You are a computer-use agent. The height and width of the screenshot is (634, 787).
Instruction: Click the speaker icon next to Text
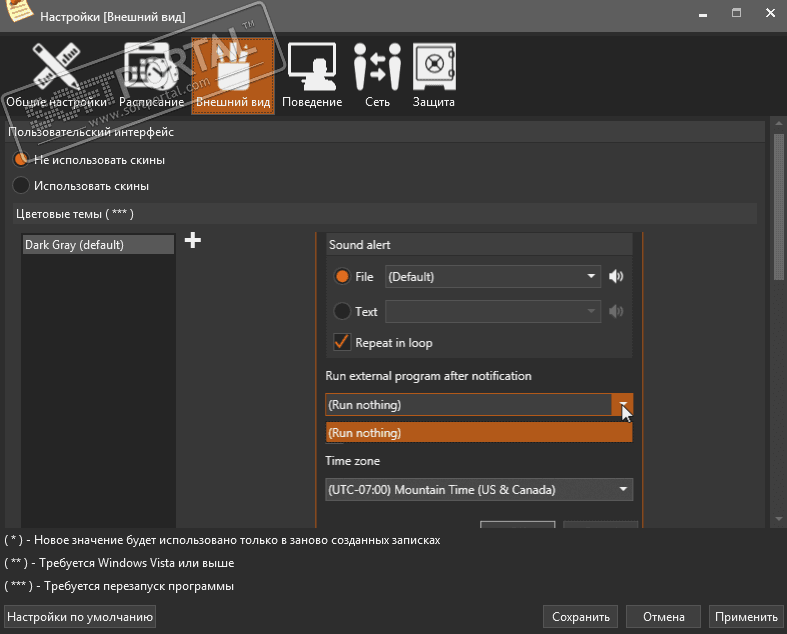tap(616, 311)
